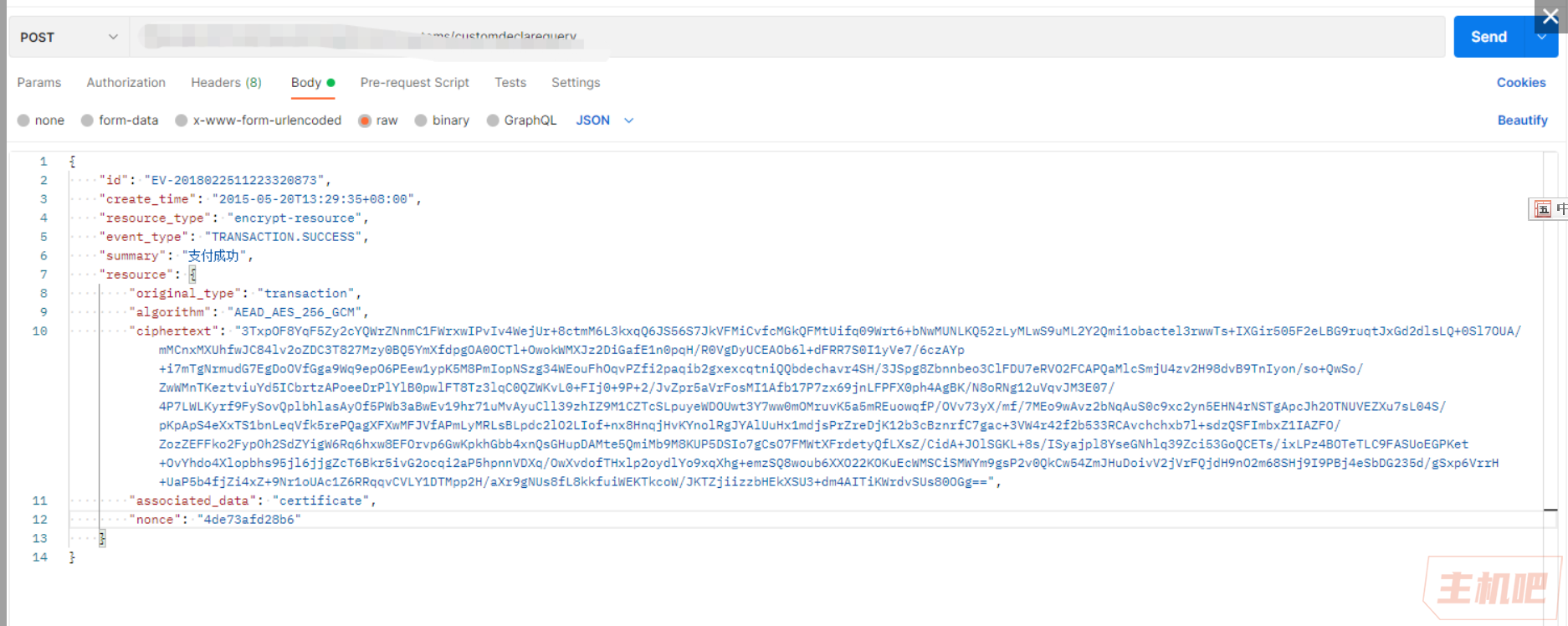Screen dimensions: 1568x626
Task: Open the Tests tab
Action: pos(510,82)
